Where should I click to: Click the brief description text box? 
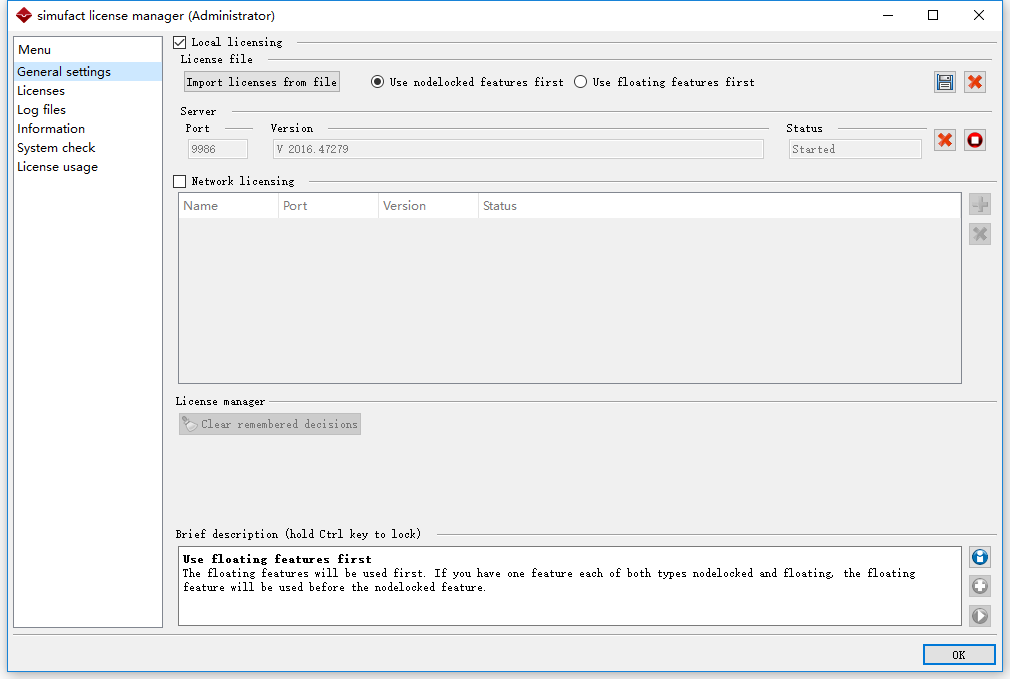coord(570,586)
